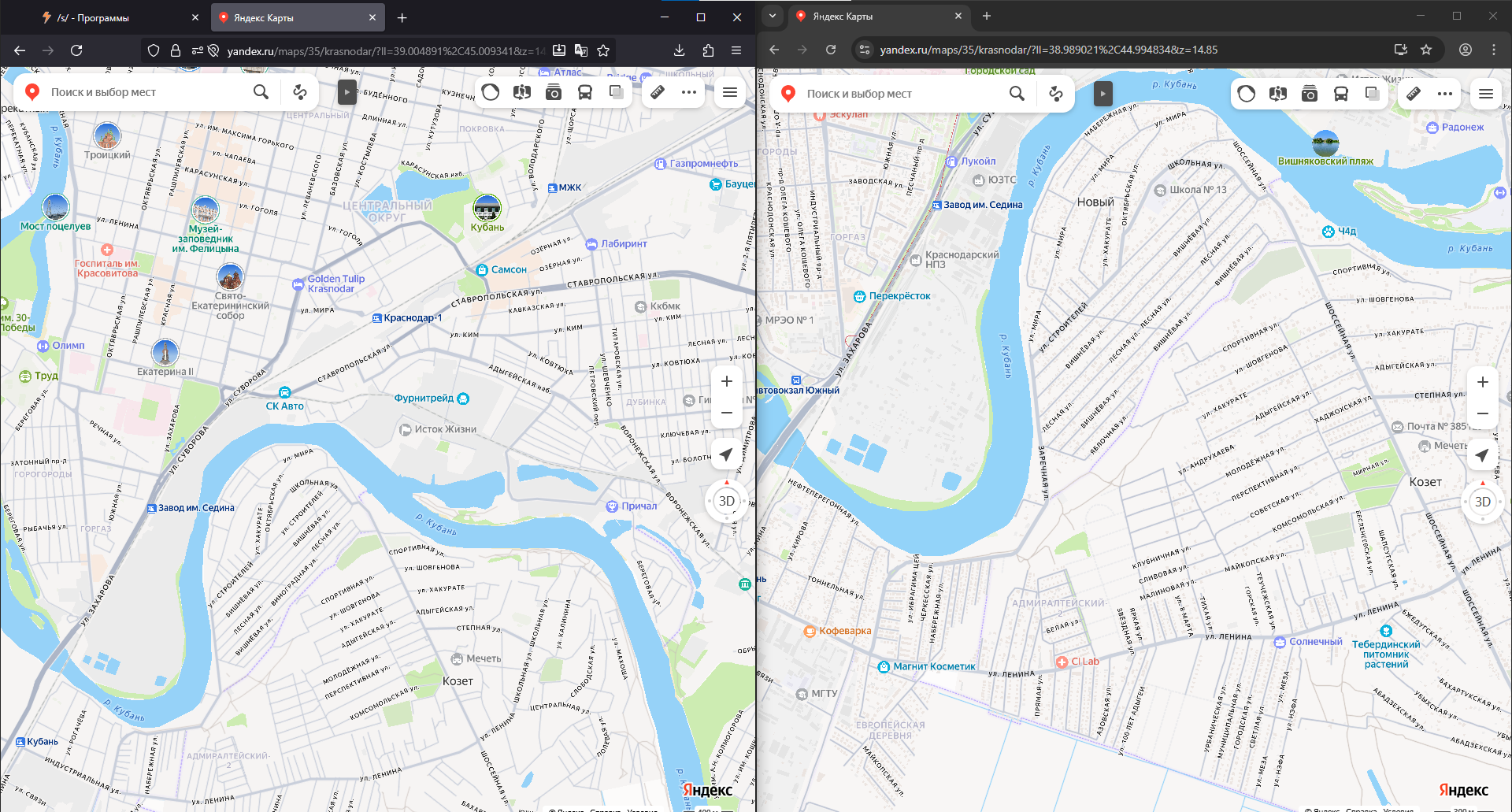
Task: Expand the side panel arrow in right map
Action: coord(1102,94)
